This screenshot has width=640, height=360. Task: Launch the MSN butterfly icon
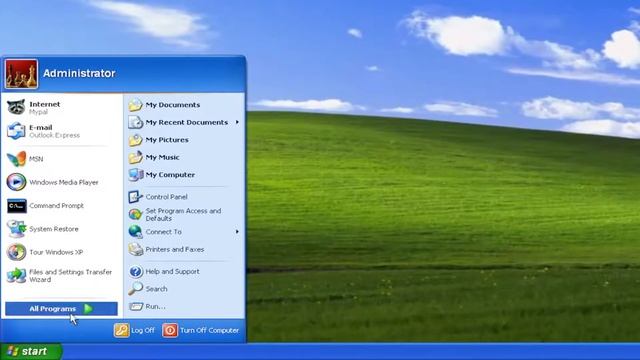tap(16, 159)
